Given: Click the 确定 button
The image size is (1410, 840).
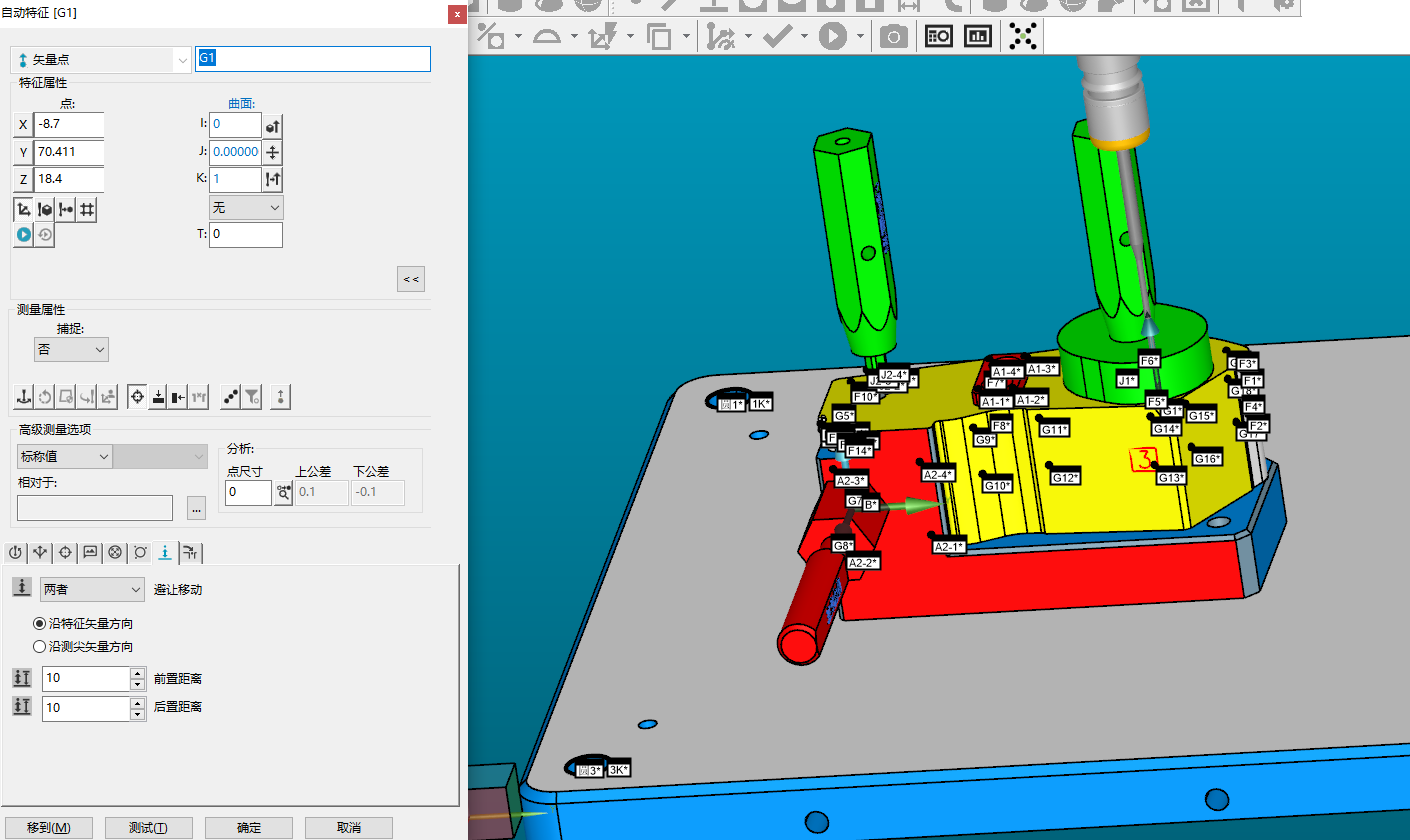Looking at the screenshot, I should 248,827.
